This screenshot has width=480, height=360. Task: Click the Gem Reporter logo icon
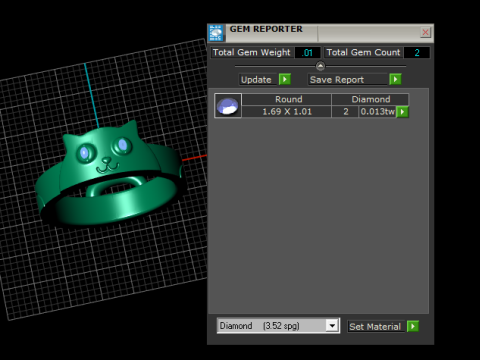pyautogui.click(x=216, y=33)
